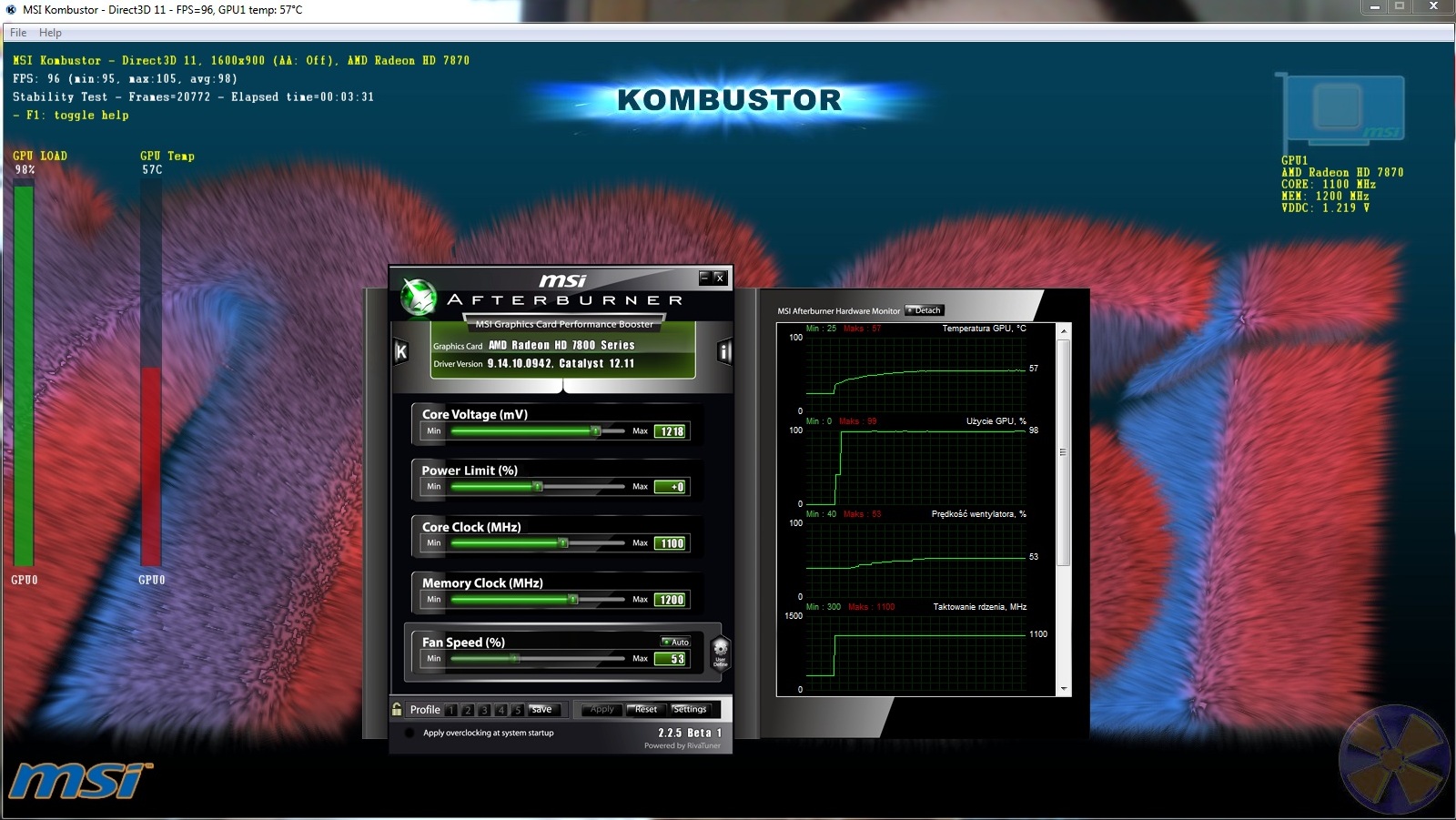Open the Kombustor Help menu

(50, 33)
